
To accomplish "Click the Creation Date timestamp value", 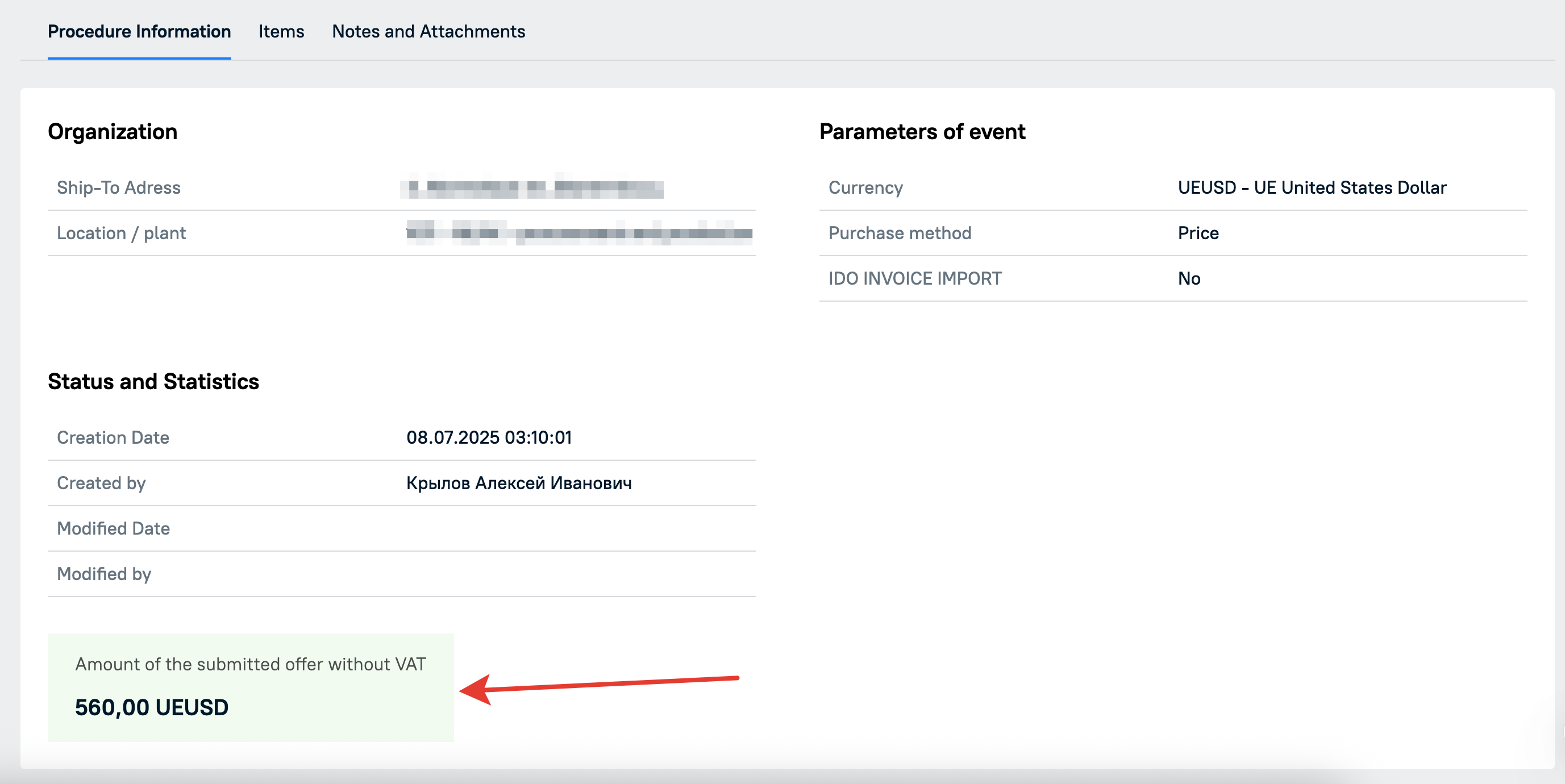I will click(x=489, y=437).
